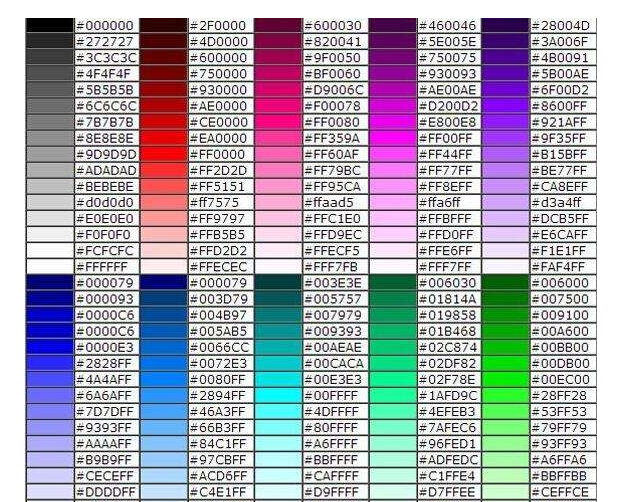Click the #FCFCFC hex code cell
Image resolution: width=621 pixels, height=502 pixels.
pos(107,251)
